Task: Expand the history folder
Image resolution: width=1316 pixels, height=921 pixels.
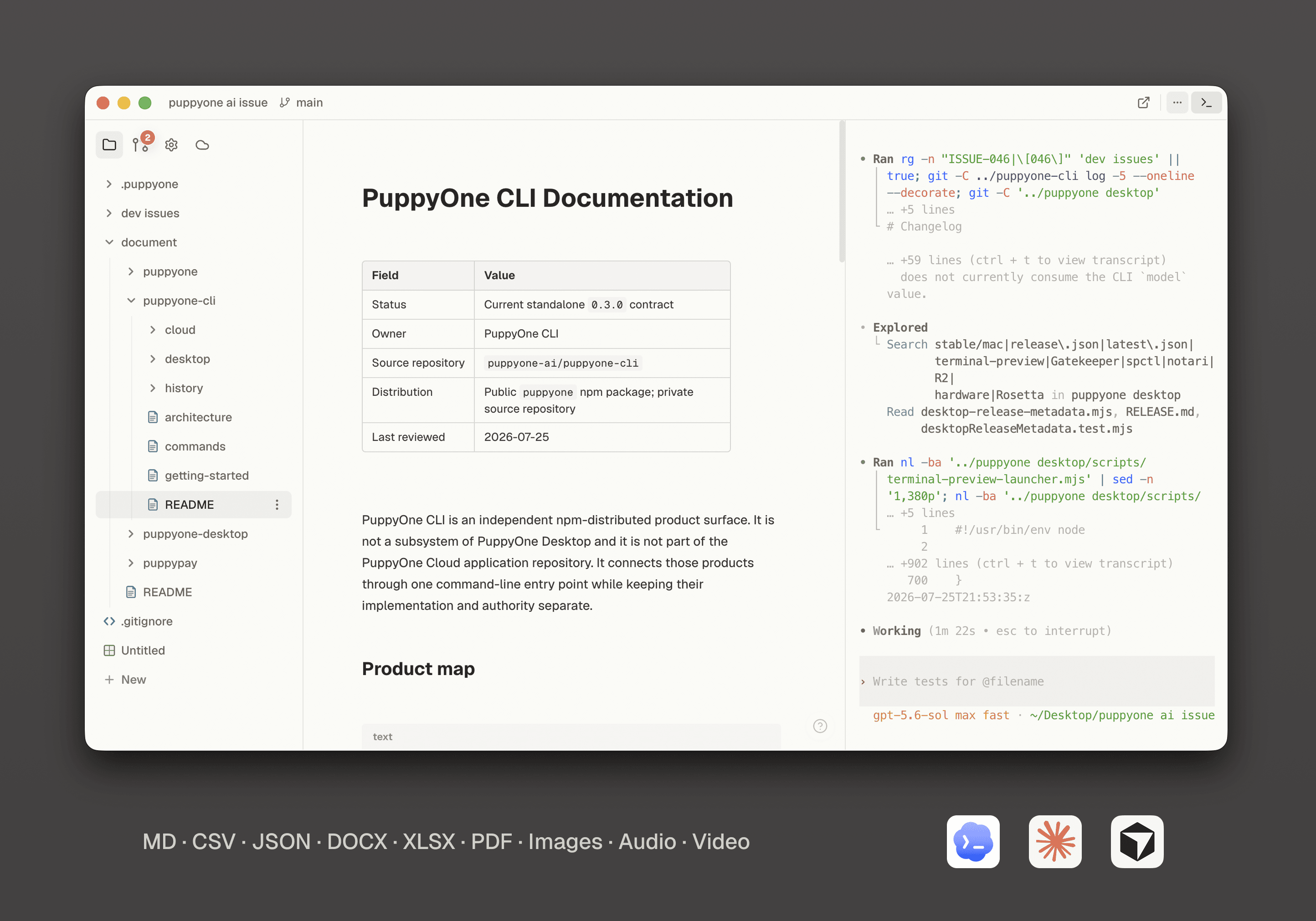Action: 153,389
